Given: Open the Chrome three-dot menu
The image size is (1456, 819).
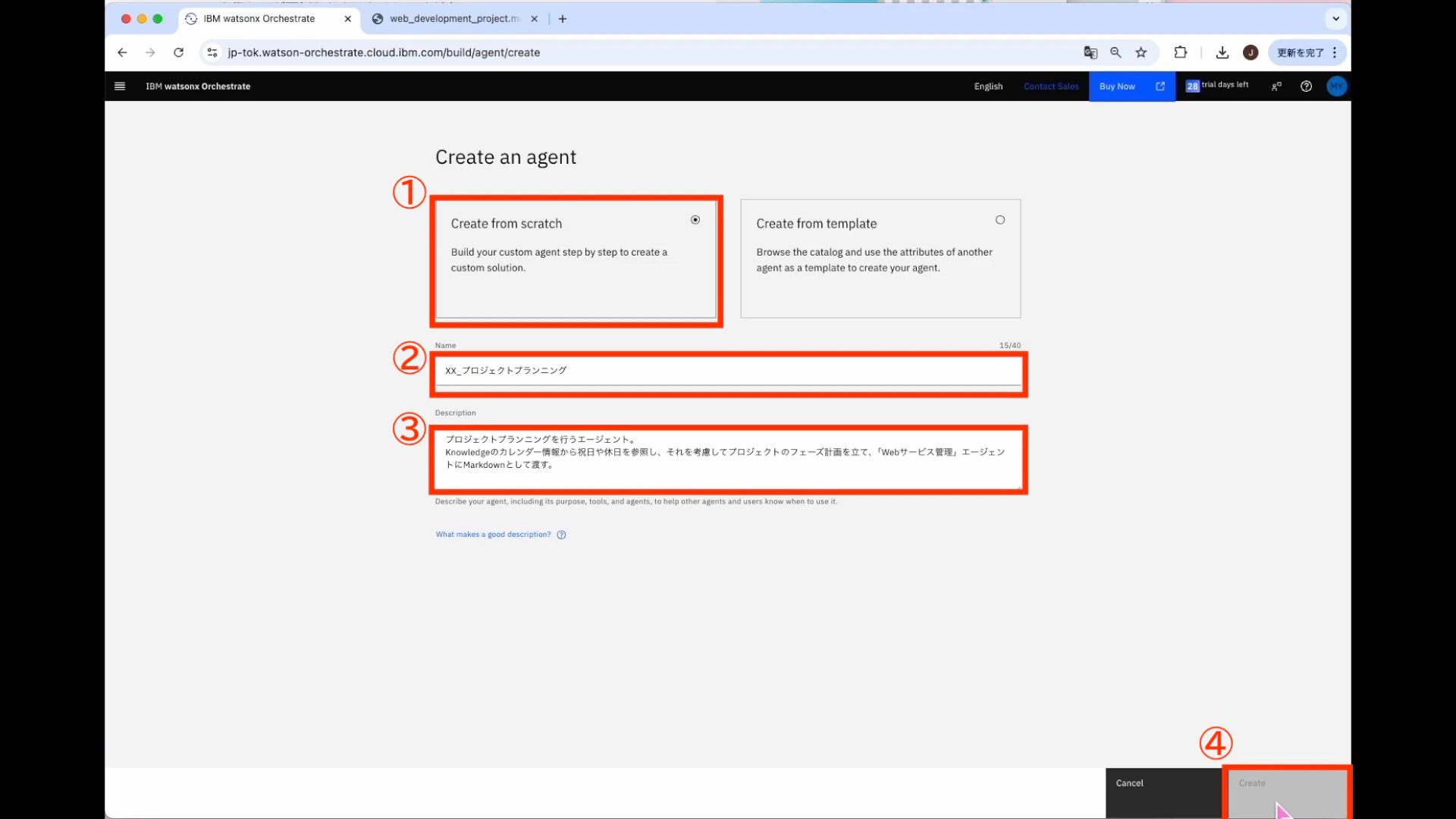Looking at the screenshot, I should [1335, 52].
